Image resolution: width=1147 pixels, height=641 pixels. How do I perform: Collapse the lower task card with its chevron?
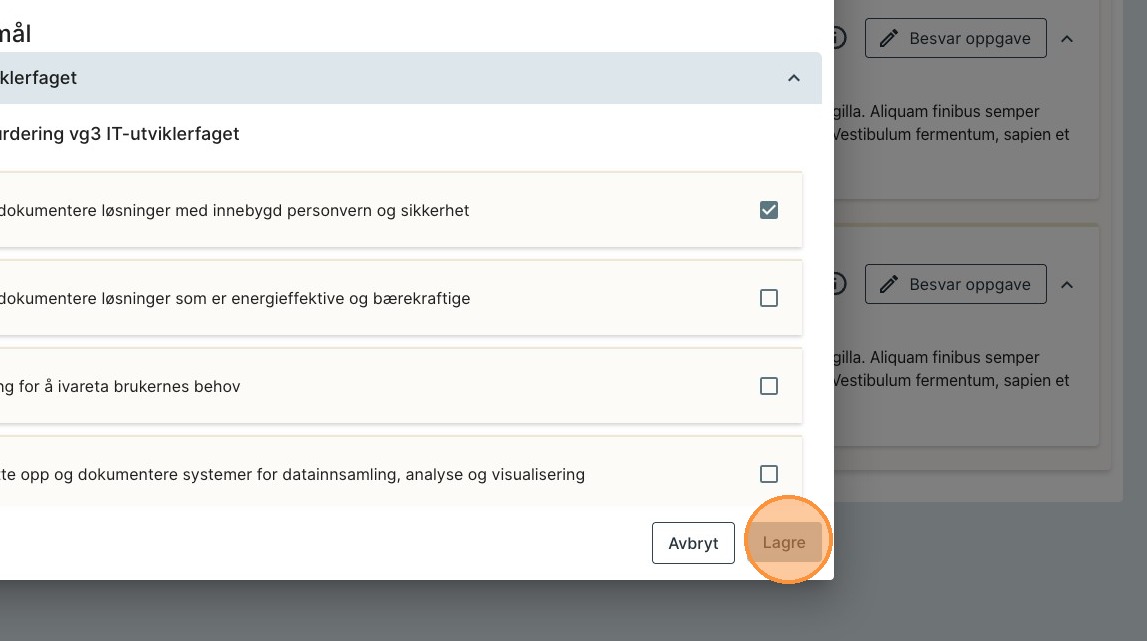click(x=1067, y=285)
